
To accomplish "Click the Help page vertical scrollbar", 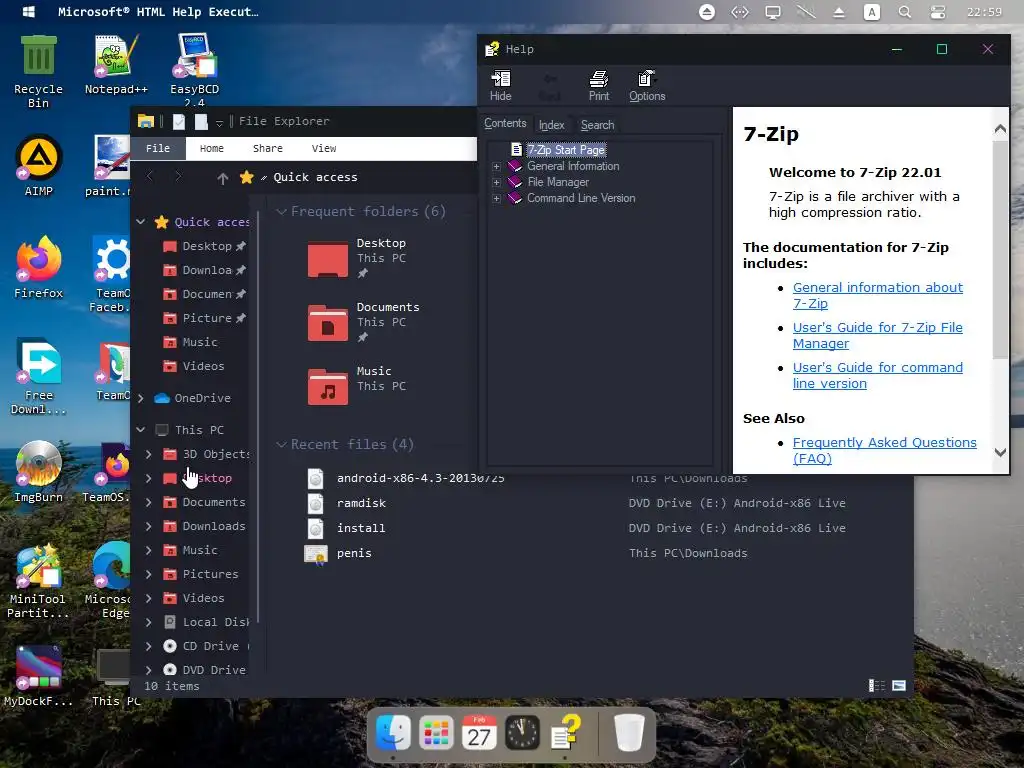I will [x=1000, y=248].
